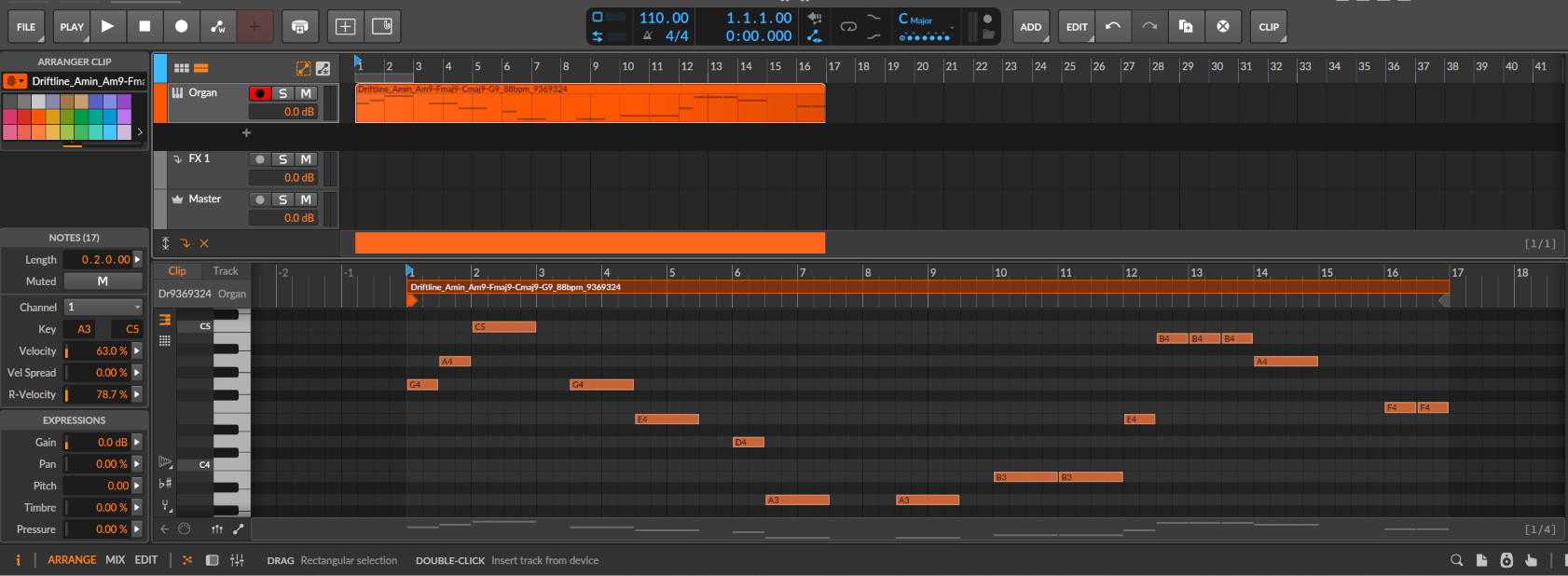Mute the Organ track
This screenshot has width=1568, height=576.
click(x=306, y=93)
